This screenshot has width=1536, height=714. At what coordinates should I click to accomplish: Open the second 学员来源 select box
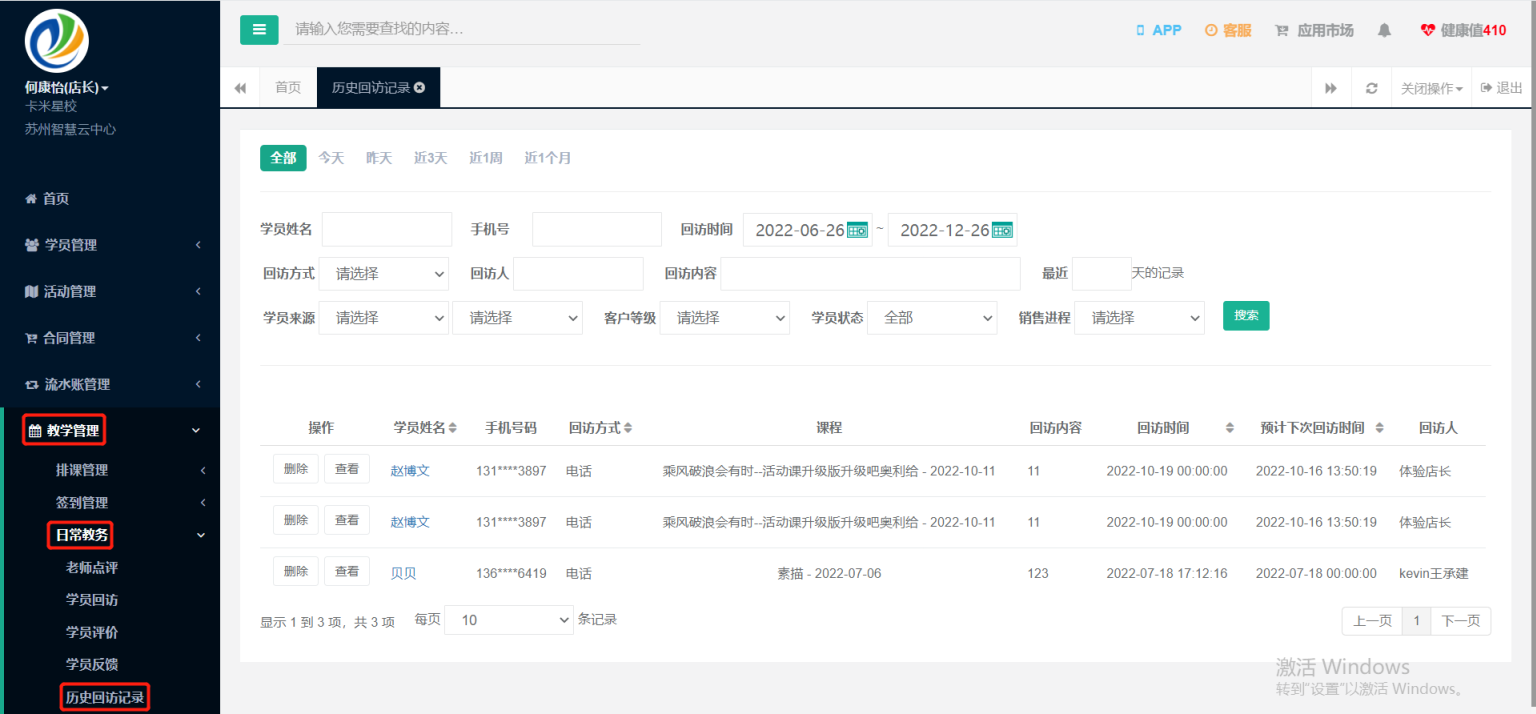point(518,318)
